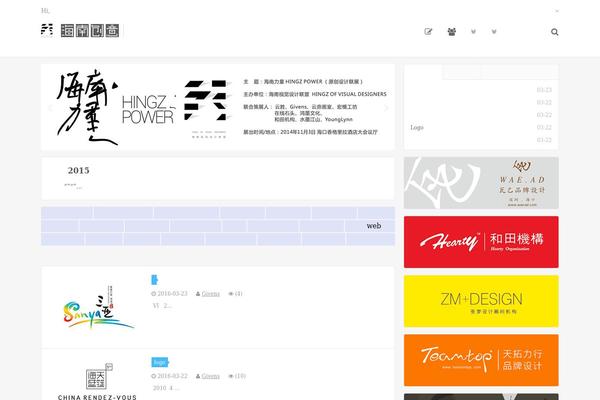Screen dimensions: 600x400
Task: Open the yellow ZM+DESIGN sidebar banner
Action: 481,301
